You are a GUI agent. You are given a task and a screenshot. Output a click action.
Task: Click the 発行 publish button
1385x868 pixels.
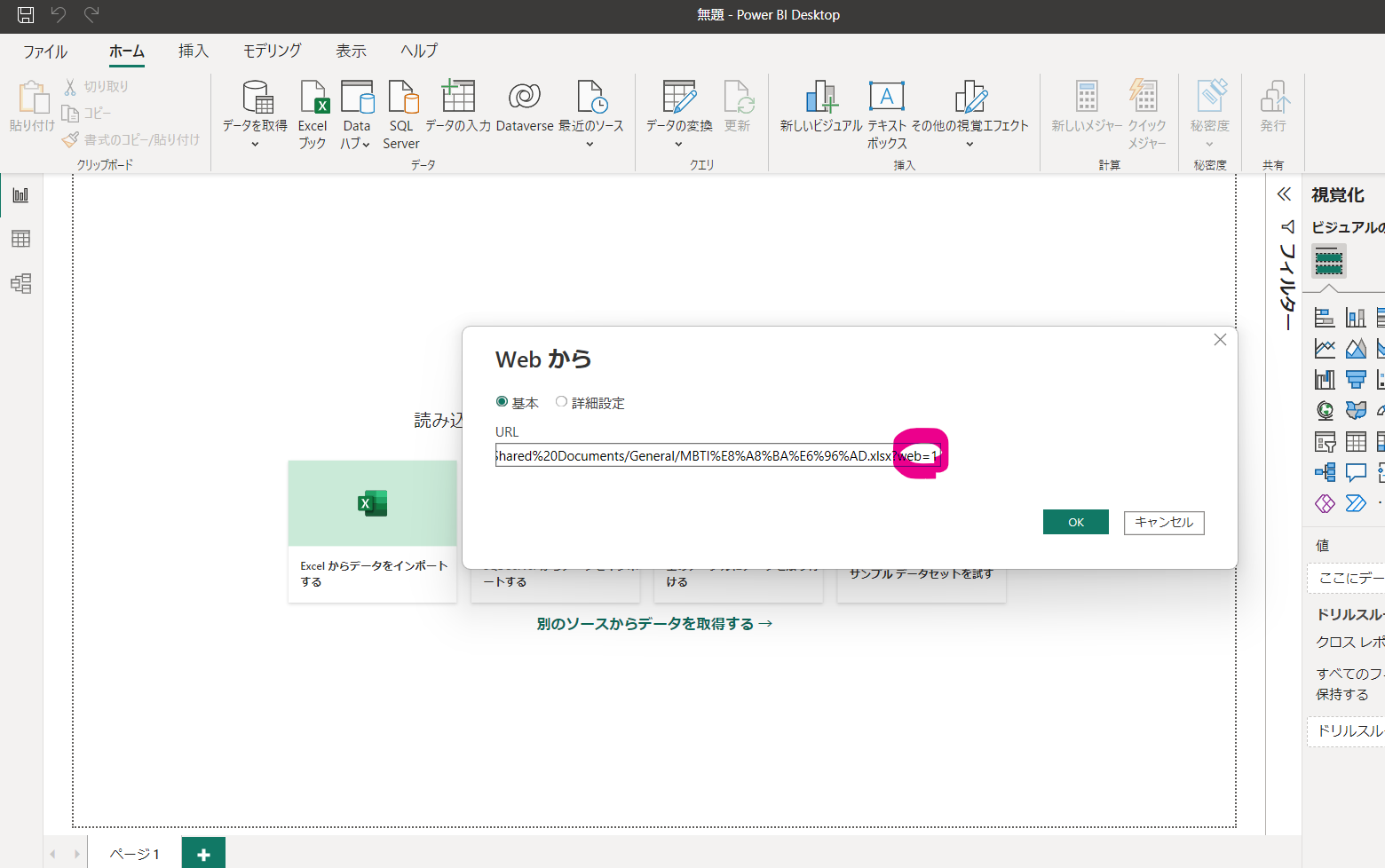coord(1274,107)
